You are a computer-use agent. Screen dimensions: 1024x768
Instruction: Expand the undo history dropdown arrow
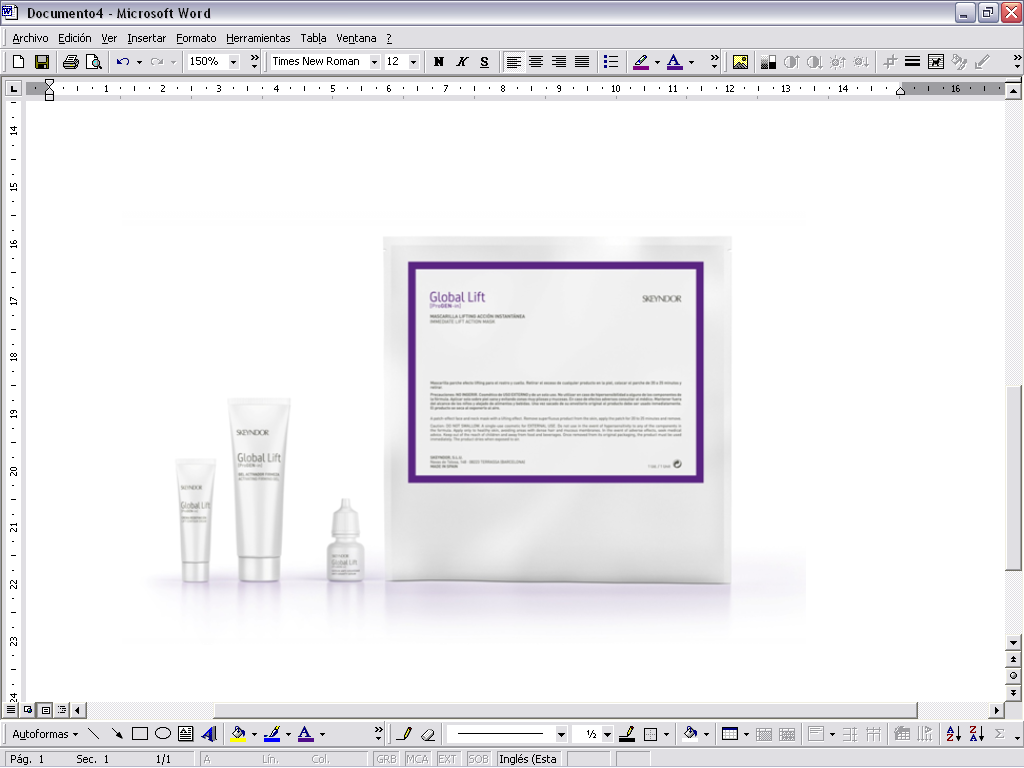click(x=139, y=62)
